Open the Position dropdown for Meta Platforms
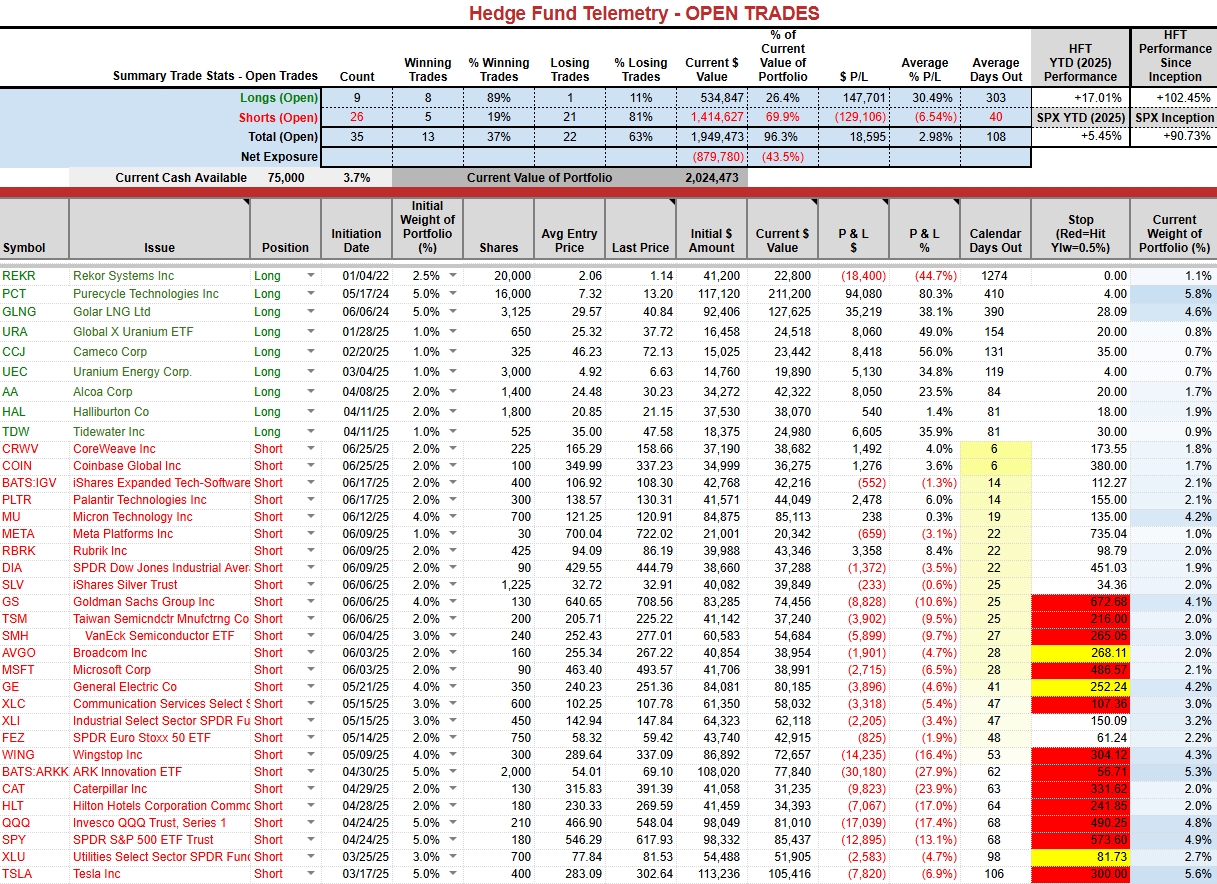 (310, 534)
